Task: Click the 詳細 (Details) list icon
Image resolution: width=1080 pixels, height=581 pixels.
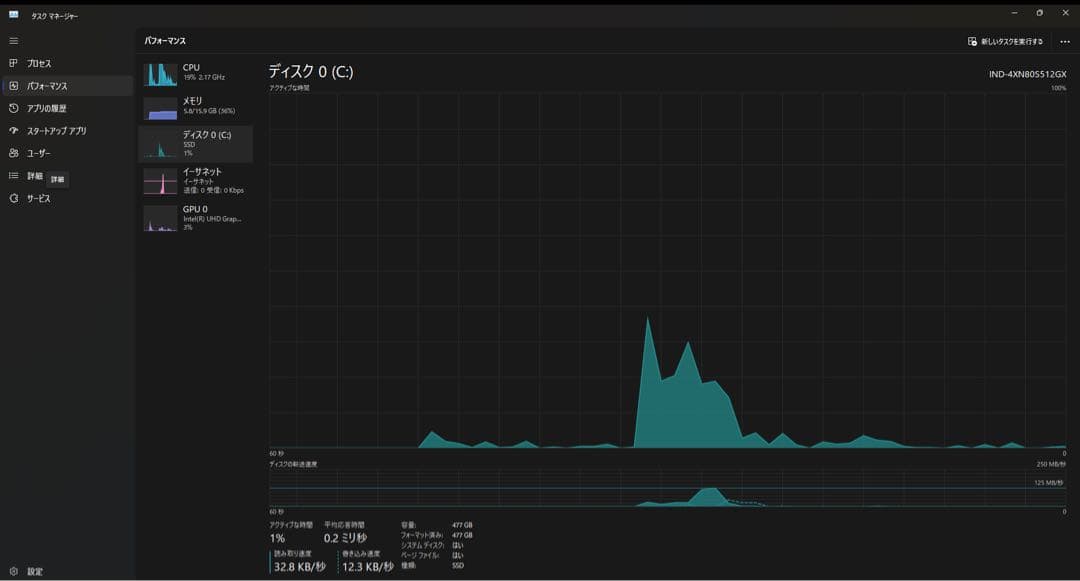Action: [14, 176]
